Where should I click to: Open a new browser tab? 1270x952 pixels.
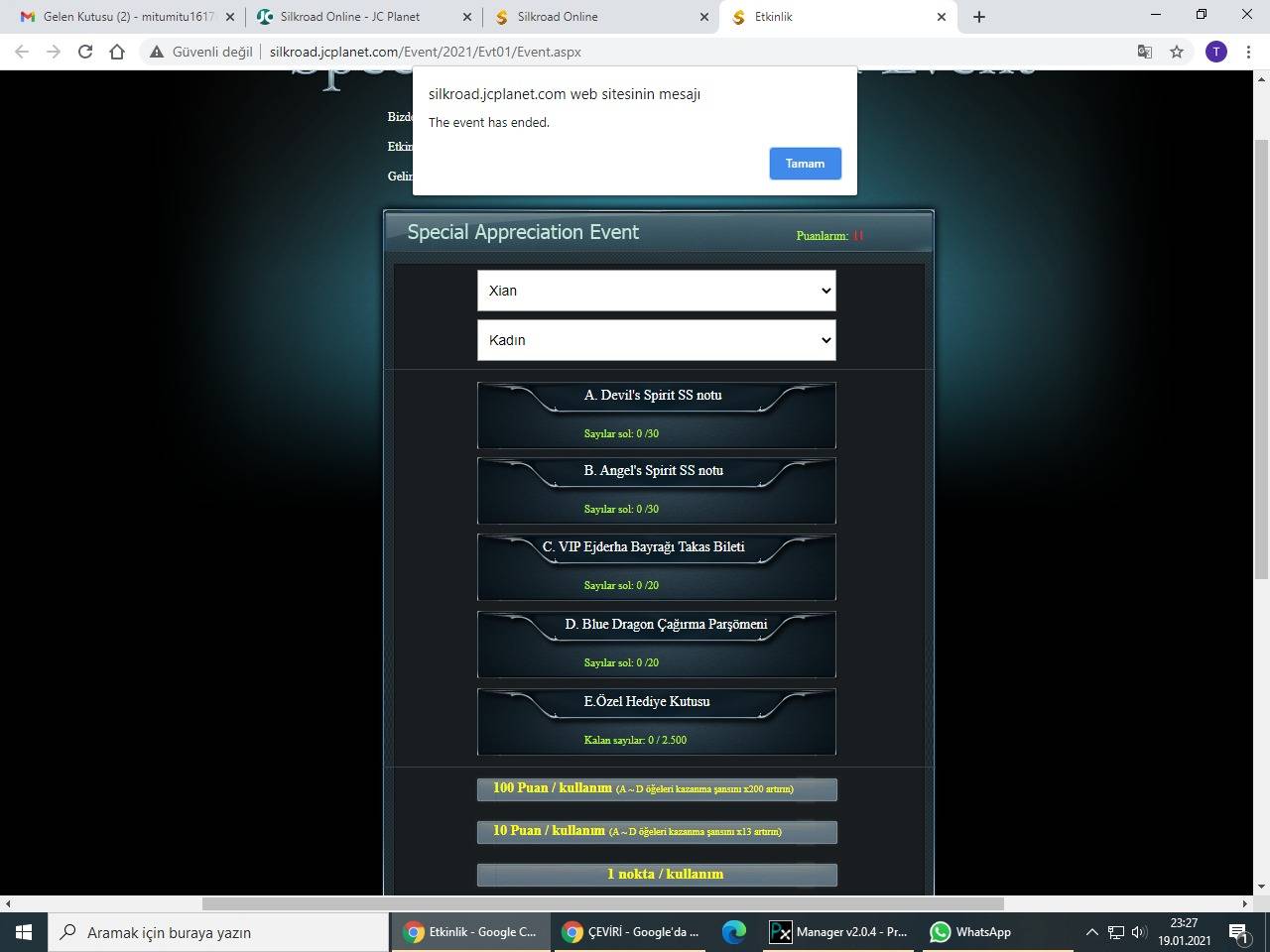[x=979, y=17]
